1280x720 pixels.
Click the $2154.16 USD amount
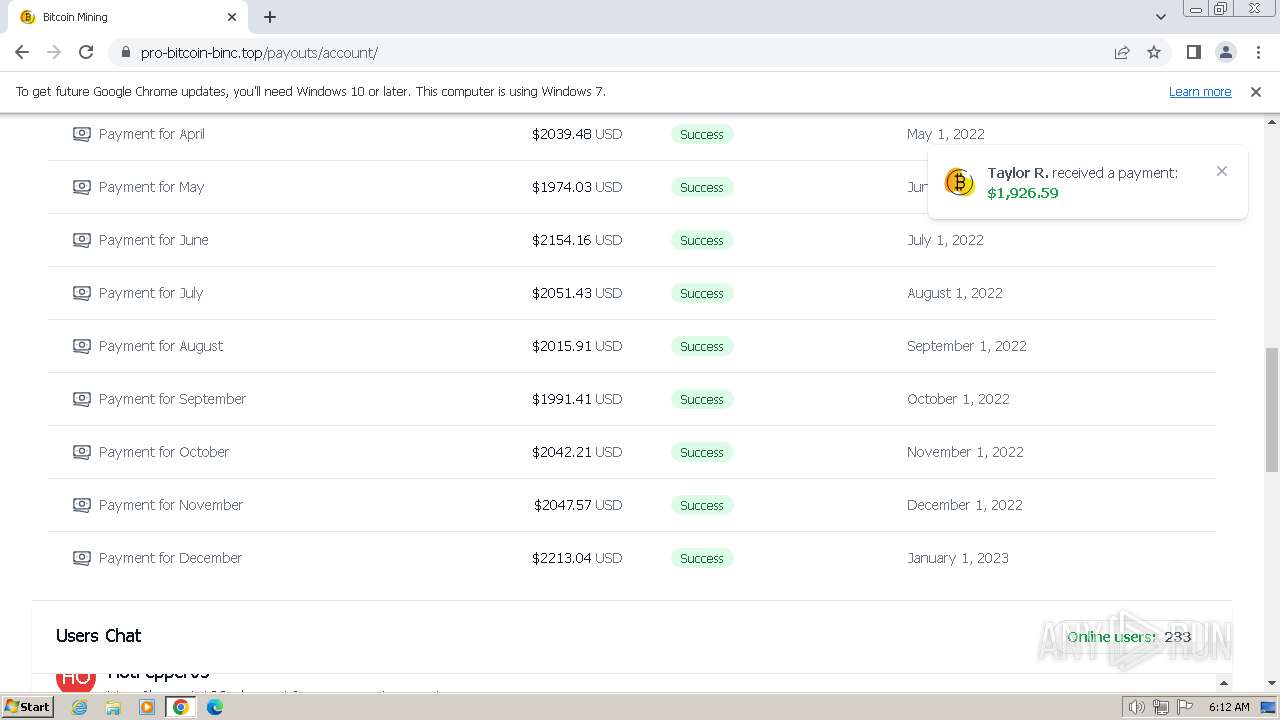(577, 240)
